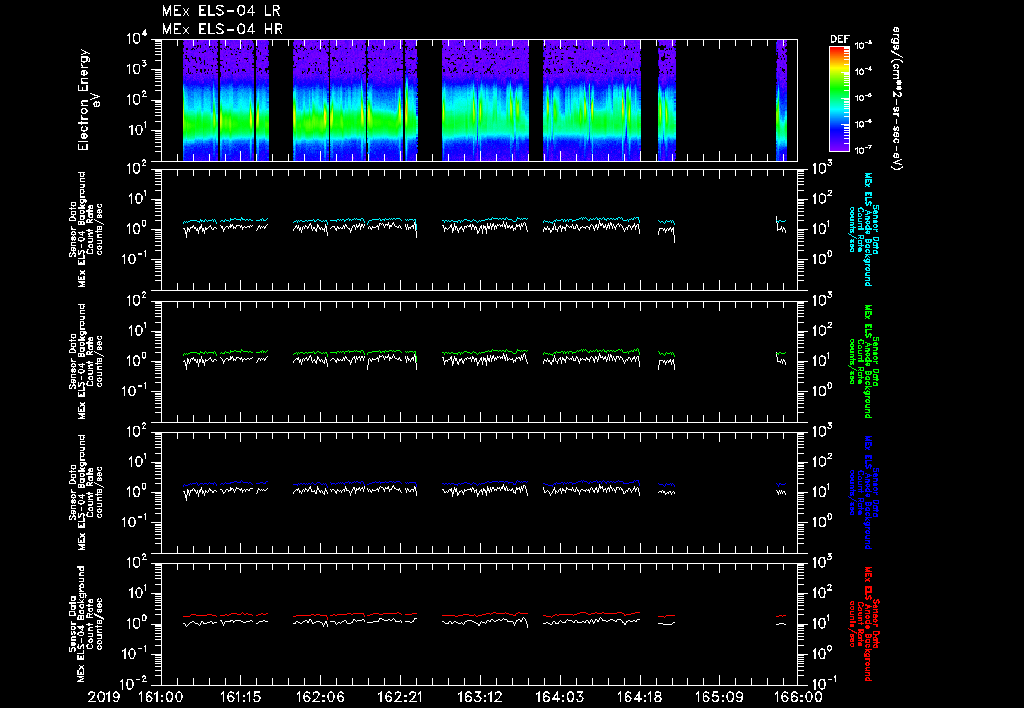Click the 166:00 end time label
Viewport: 1024px width, 708px height.
click(x=799, y=697)
